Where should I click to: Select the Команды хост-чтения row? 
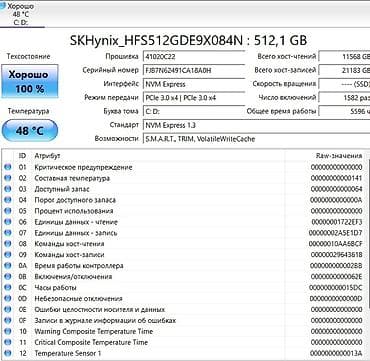click(x=183, y=244)
